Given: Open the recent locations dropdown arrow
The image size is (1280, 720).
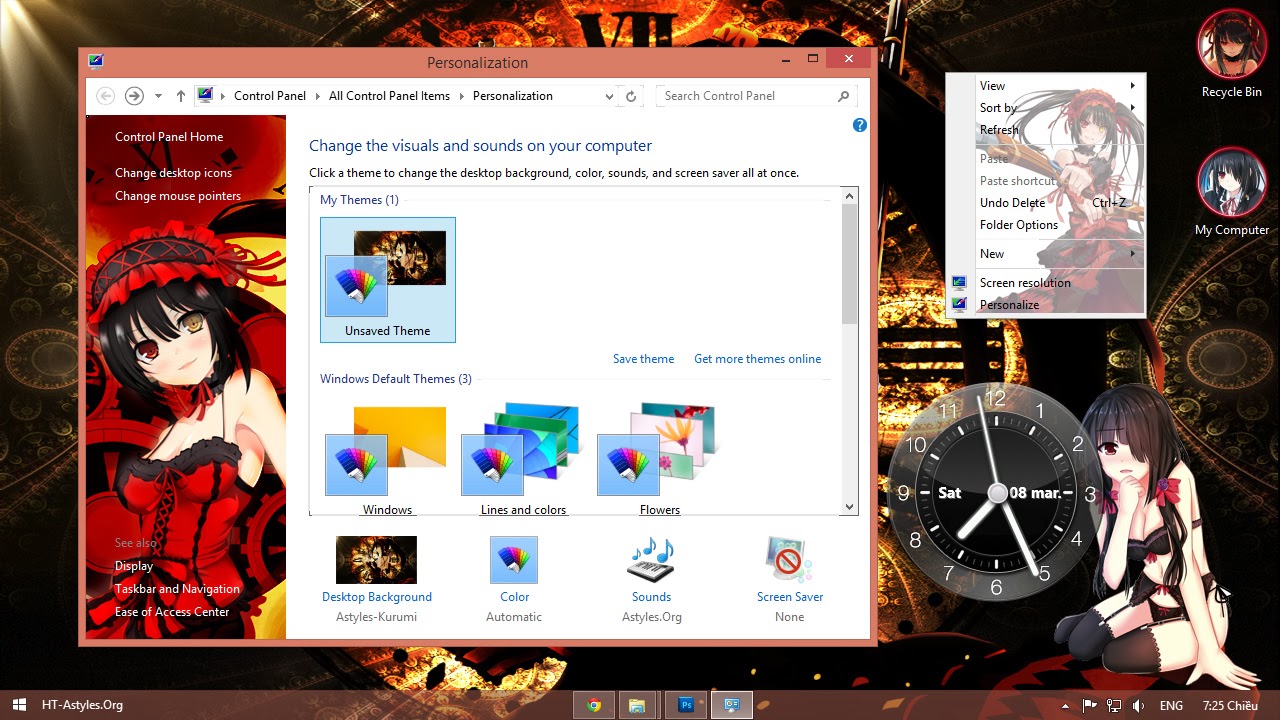Looking at the screenshot, I should point(158,96).
